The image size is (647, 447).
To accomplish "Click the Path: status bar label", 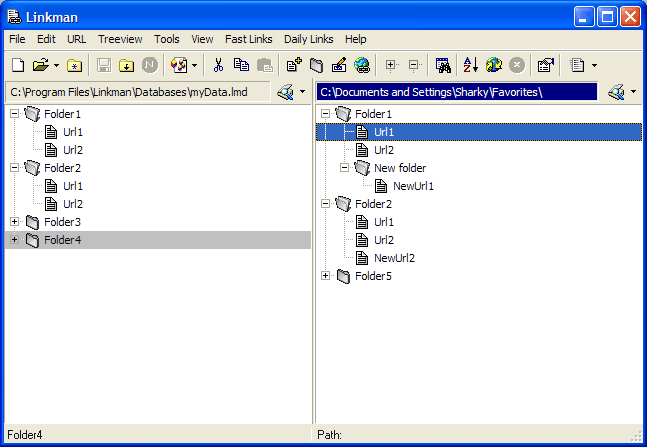I will pos(329,435).
